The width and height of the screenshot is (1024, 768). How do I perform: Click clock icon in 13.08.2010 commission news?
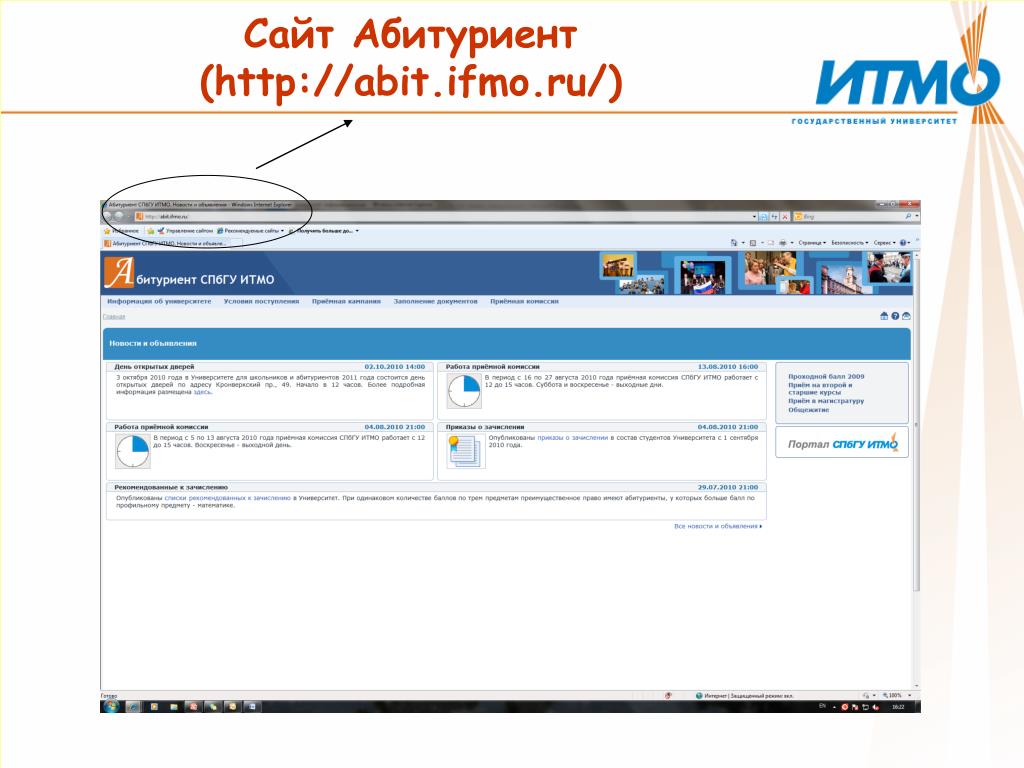[x=464, y=391]
